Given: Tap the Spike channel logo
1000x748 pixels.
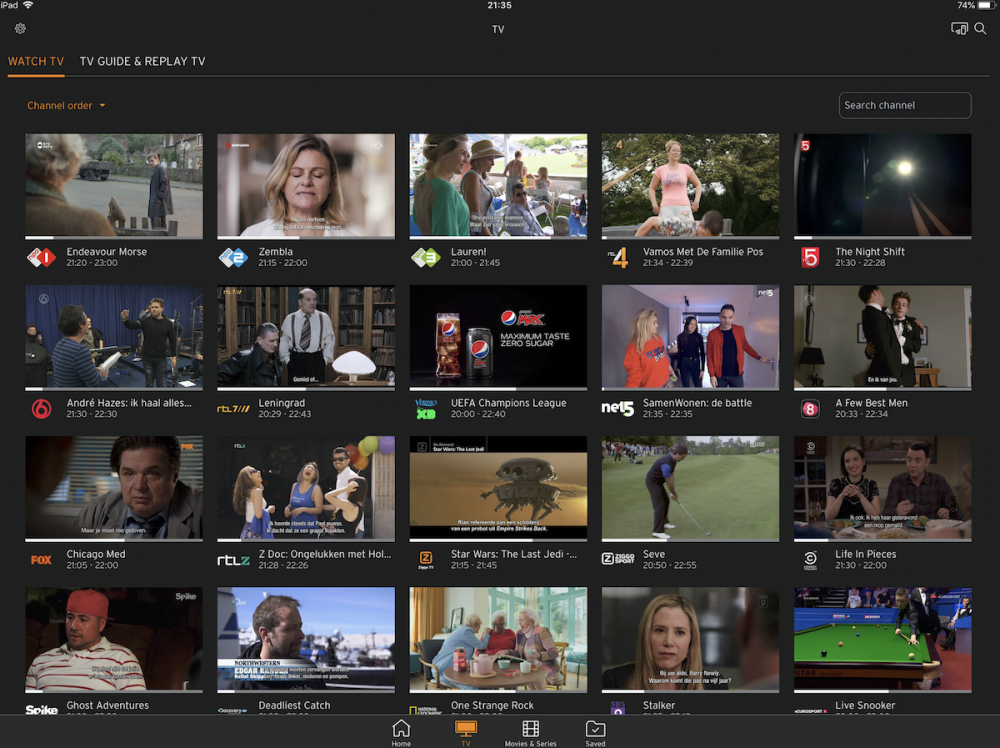Looking at the screenshot, I should tap(41, 709).
